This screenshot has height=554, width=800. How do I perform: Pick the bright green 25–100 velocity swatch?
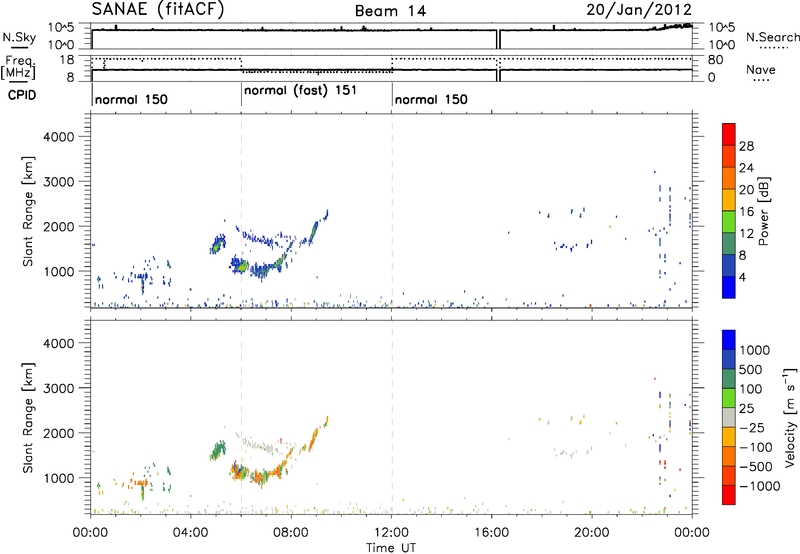point(729,398)
